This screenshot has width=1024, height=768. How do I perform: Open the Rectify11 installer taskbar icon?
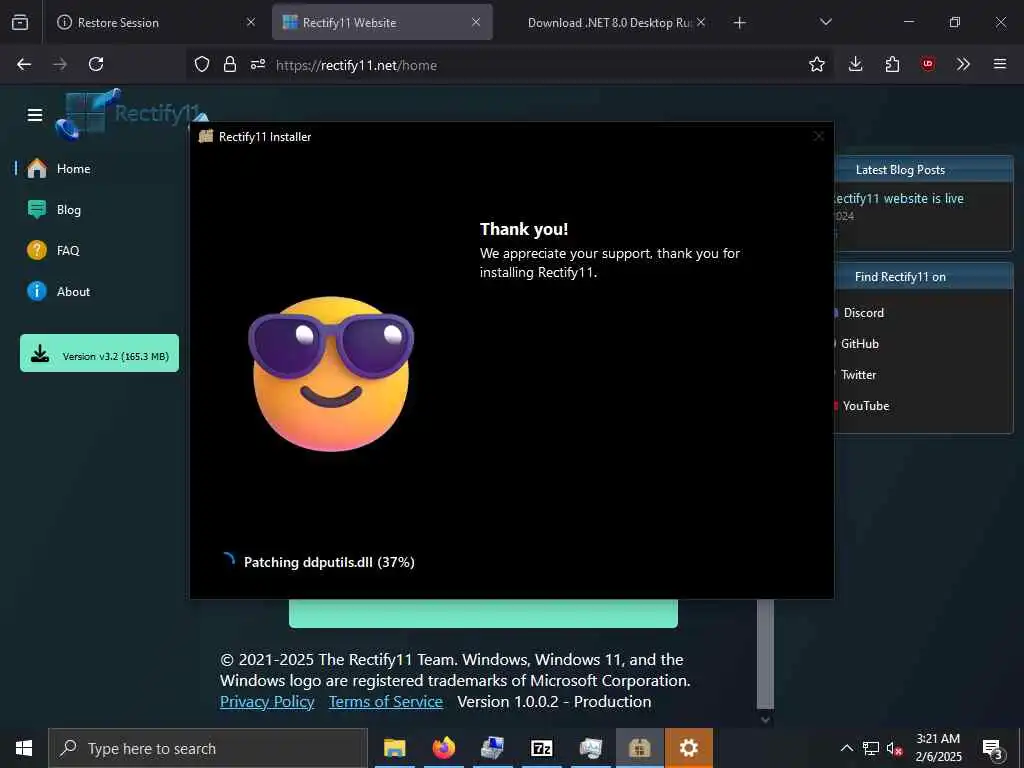click(639, 748)
